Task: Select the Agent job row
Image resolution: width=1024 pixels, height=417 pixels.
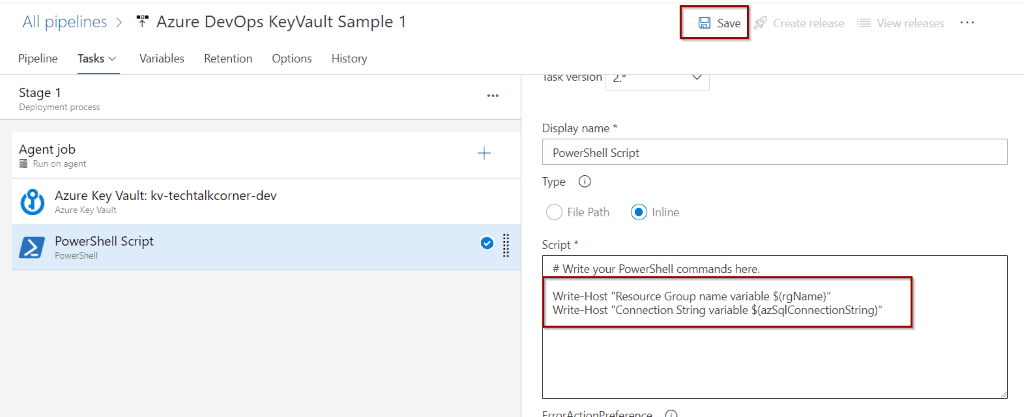Action: (266, 155)
